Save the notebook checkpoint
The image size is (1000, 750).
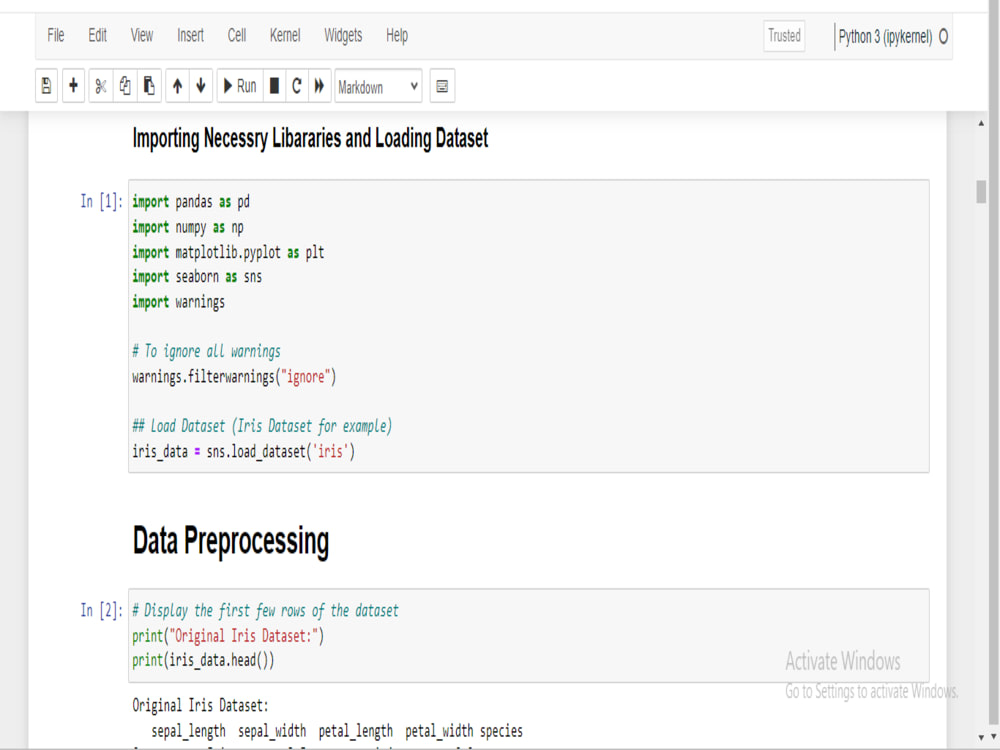46,86
